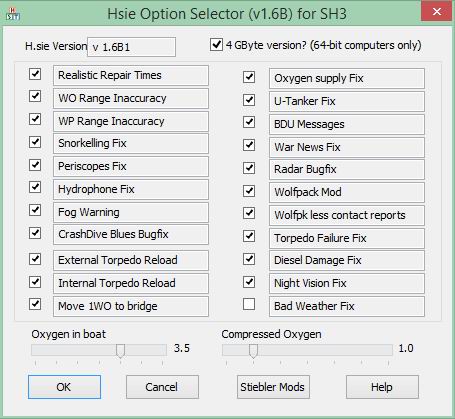This screenshot has width=455, height=419.
Task: Click the Realistic Repair Times label box
Action: [131, 76]
